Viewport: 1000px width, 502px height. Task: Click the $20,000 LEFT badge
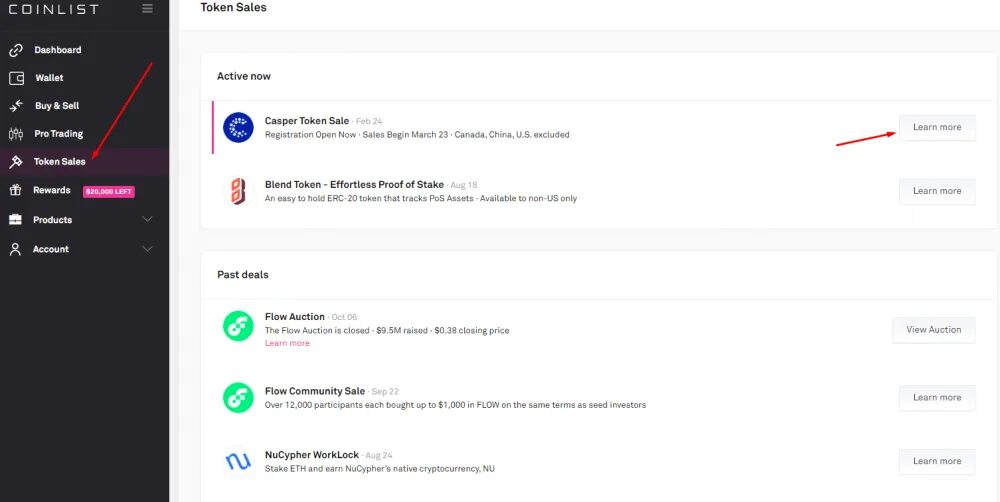point(108,191)
